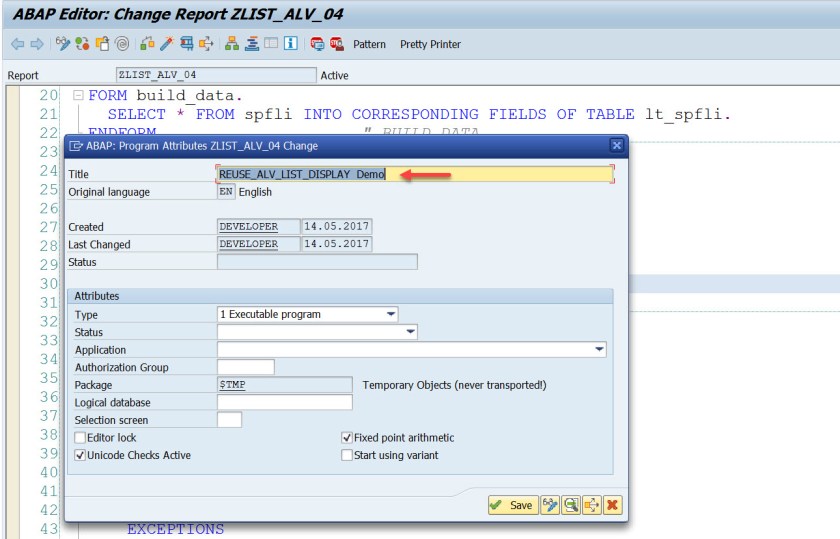Click the Active status text
The width and height of the screenshot is (840, 539).
[334, 76]
